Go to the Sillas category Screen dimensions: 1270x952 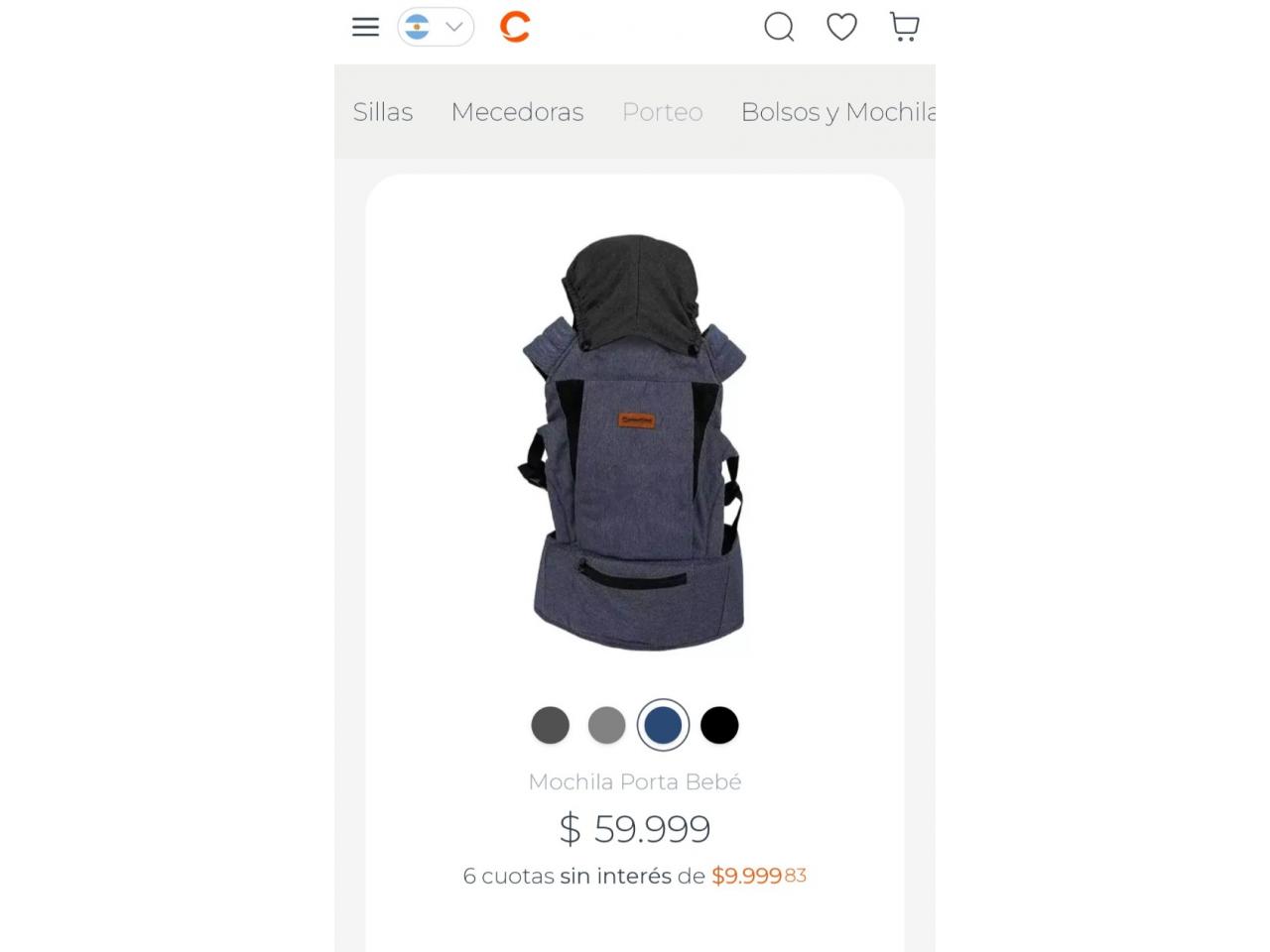click(x=383, y=112)
